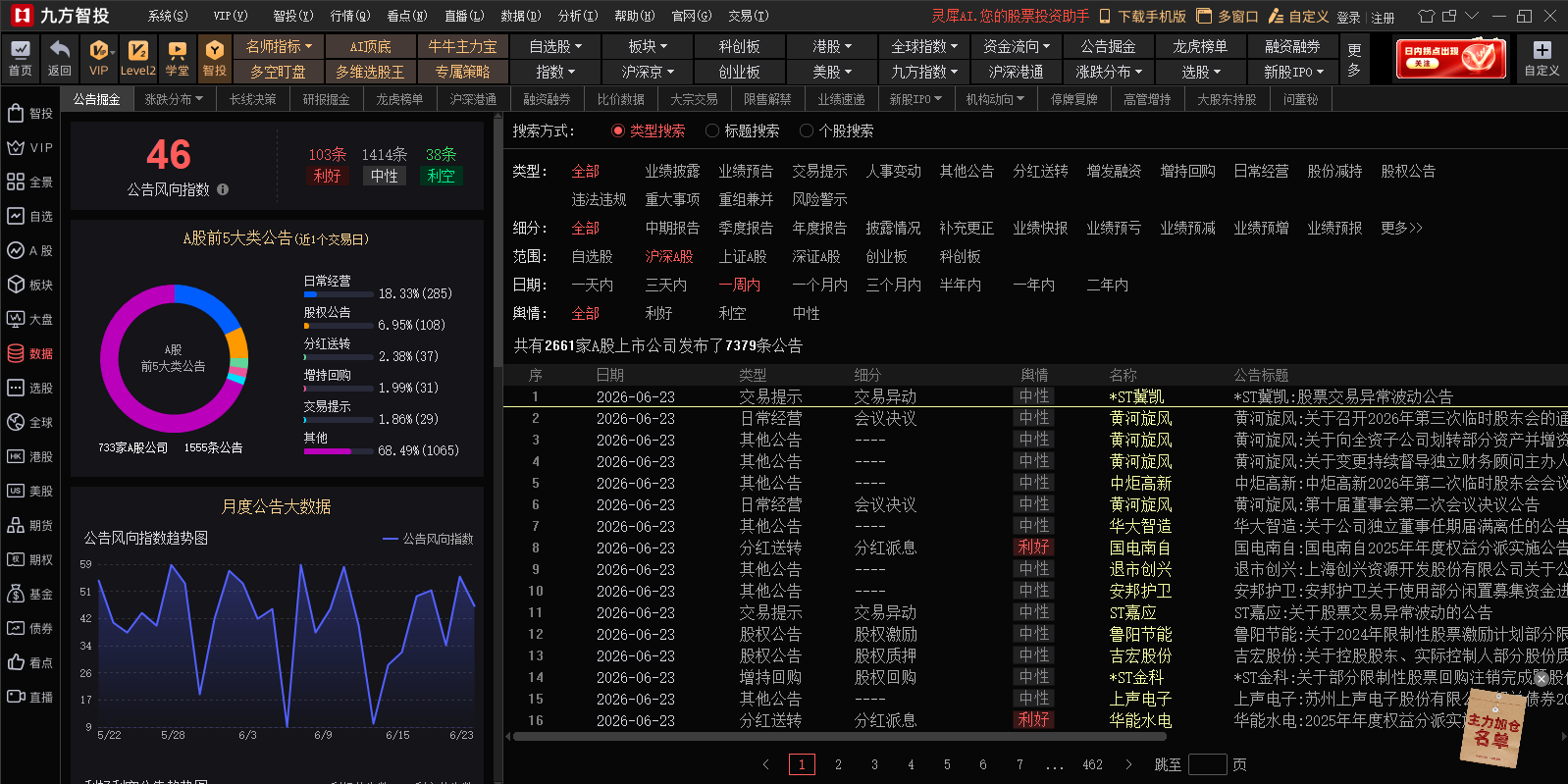The height and width of the screenshot is (784, 1568).
Task: Go to page 2 of announcements
Action: (838, 764)
